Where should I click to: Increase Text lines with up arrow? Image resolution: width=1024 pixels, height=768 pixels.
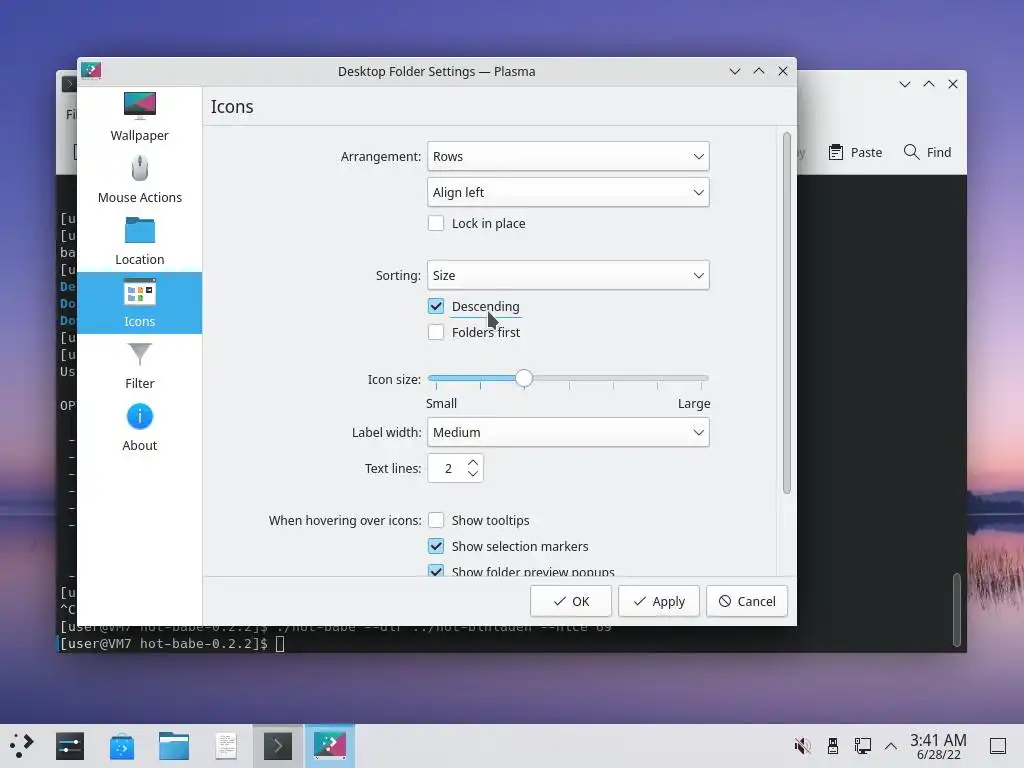point(473,462)
